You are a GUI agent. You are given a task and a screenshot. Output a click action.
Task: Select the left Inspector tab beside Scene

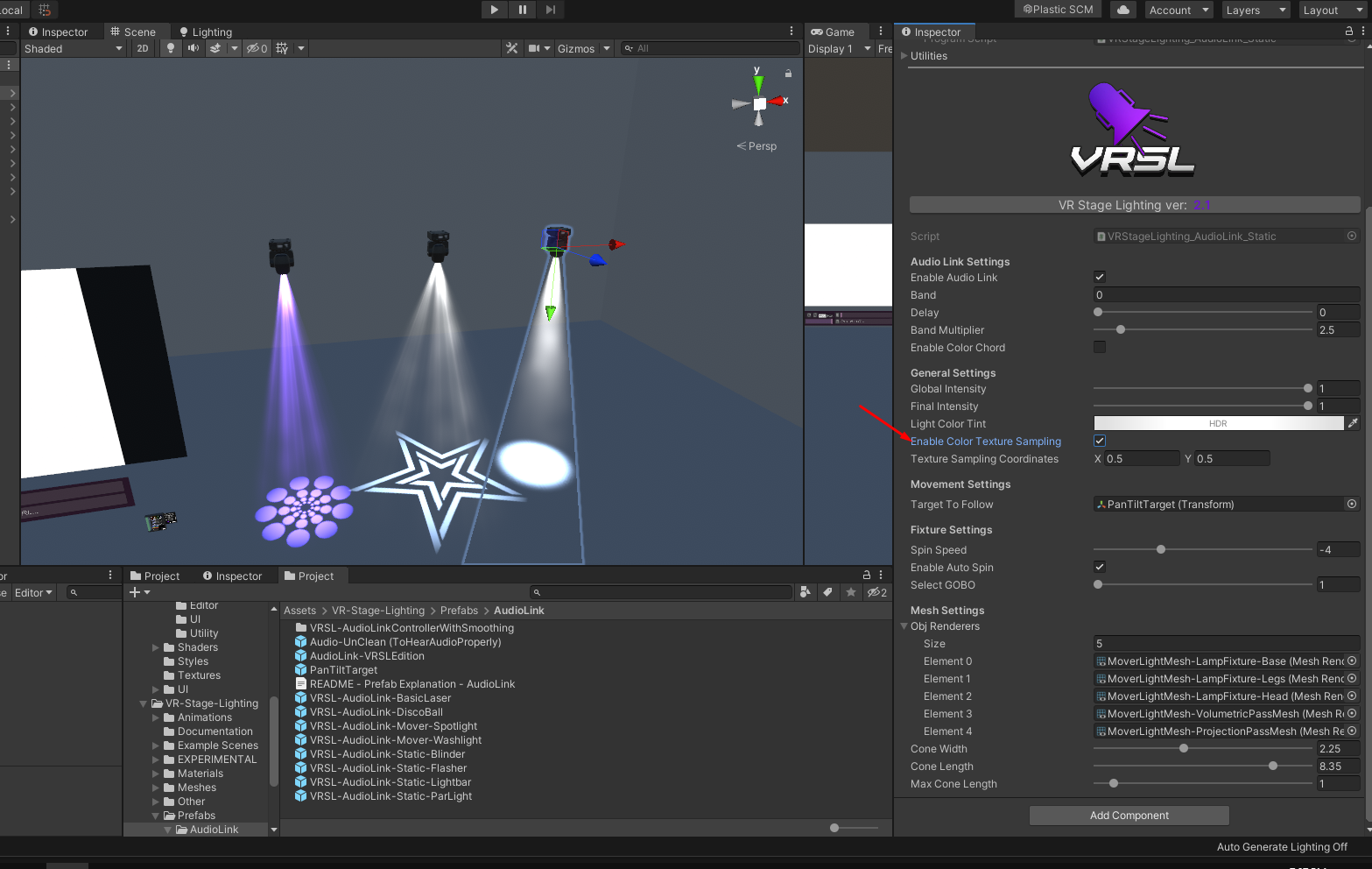pos(58,32)
